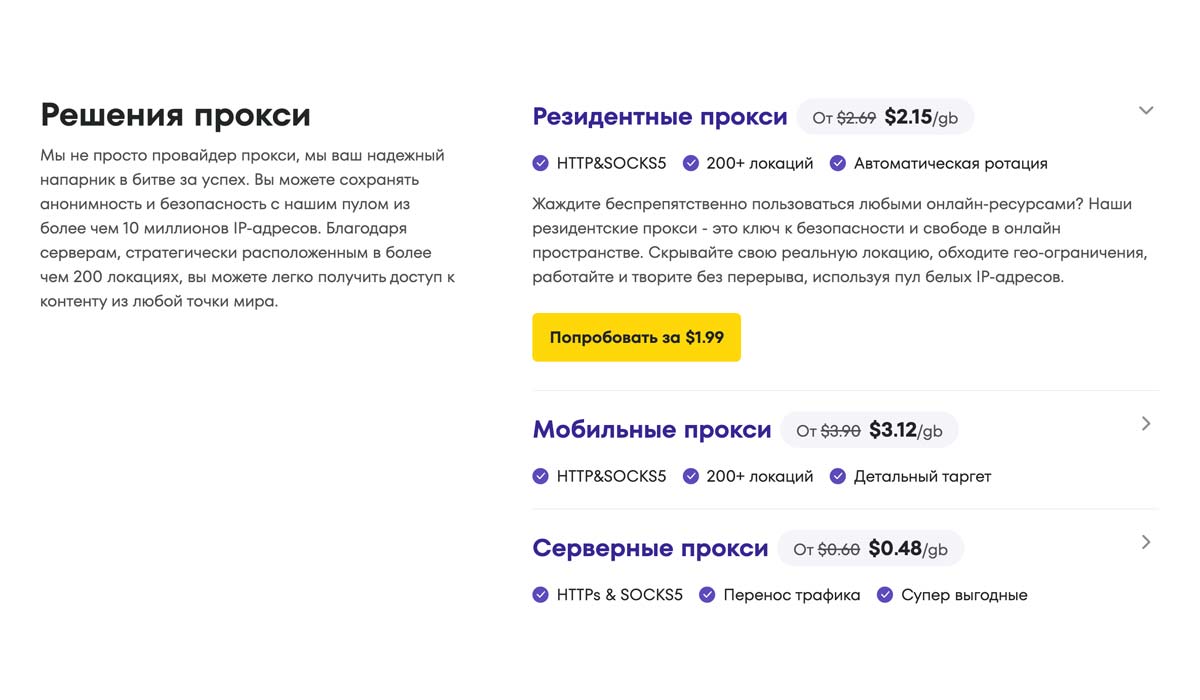Click checkmark icon next to Детальный таргет
The height and width of the screenshot is (700, 1200).
pyautogui.click(x=838, y=476)
